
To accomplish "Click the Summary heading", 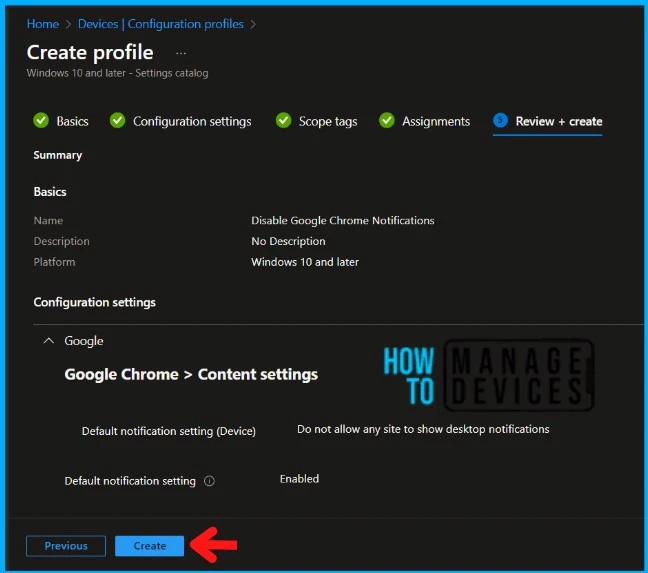I will [x=57, y=155].
